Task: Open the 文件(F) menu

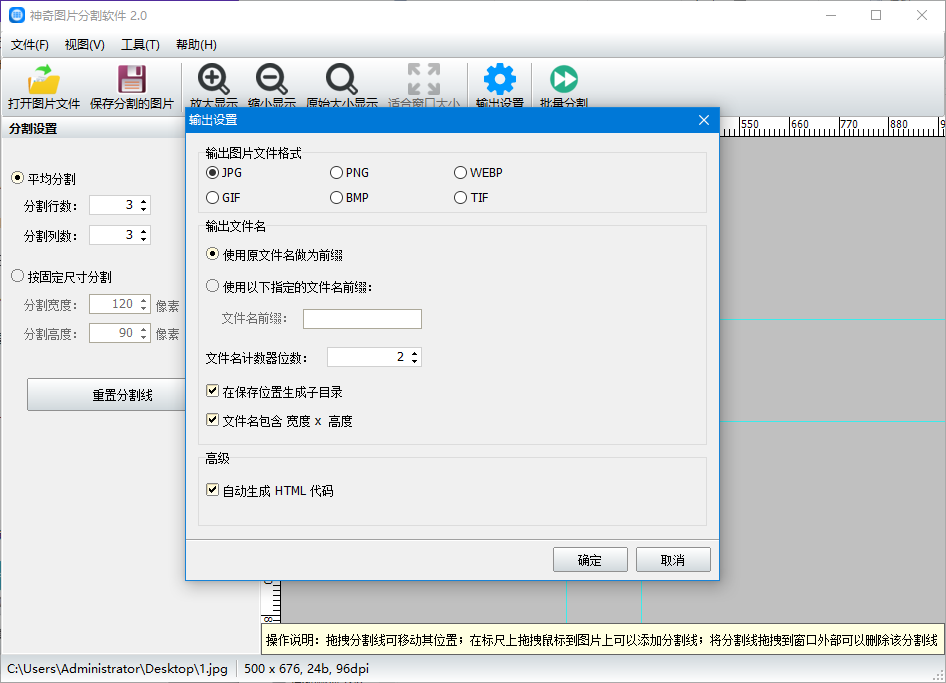Action: click(x=30, y=45)
